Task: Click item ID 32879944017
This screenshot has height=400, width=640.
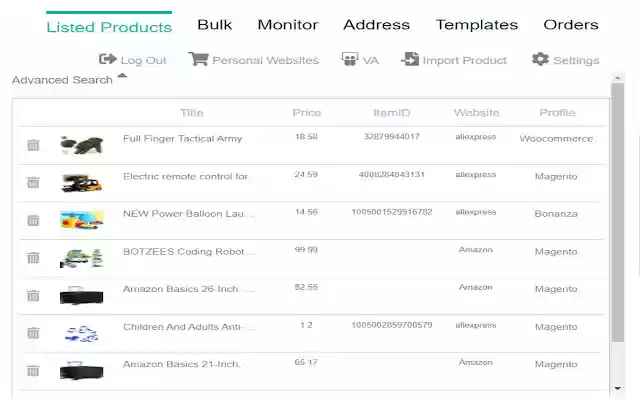Action: click(391, 137)
